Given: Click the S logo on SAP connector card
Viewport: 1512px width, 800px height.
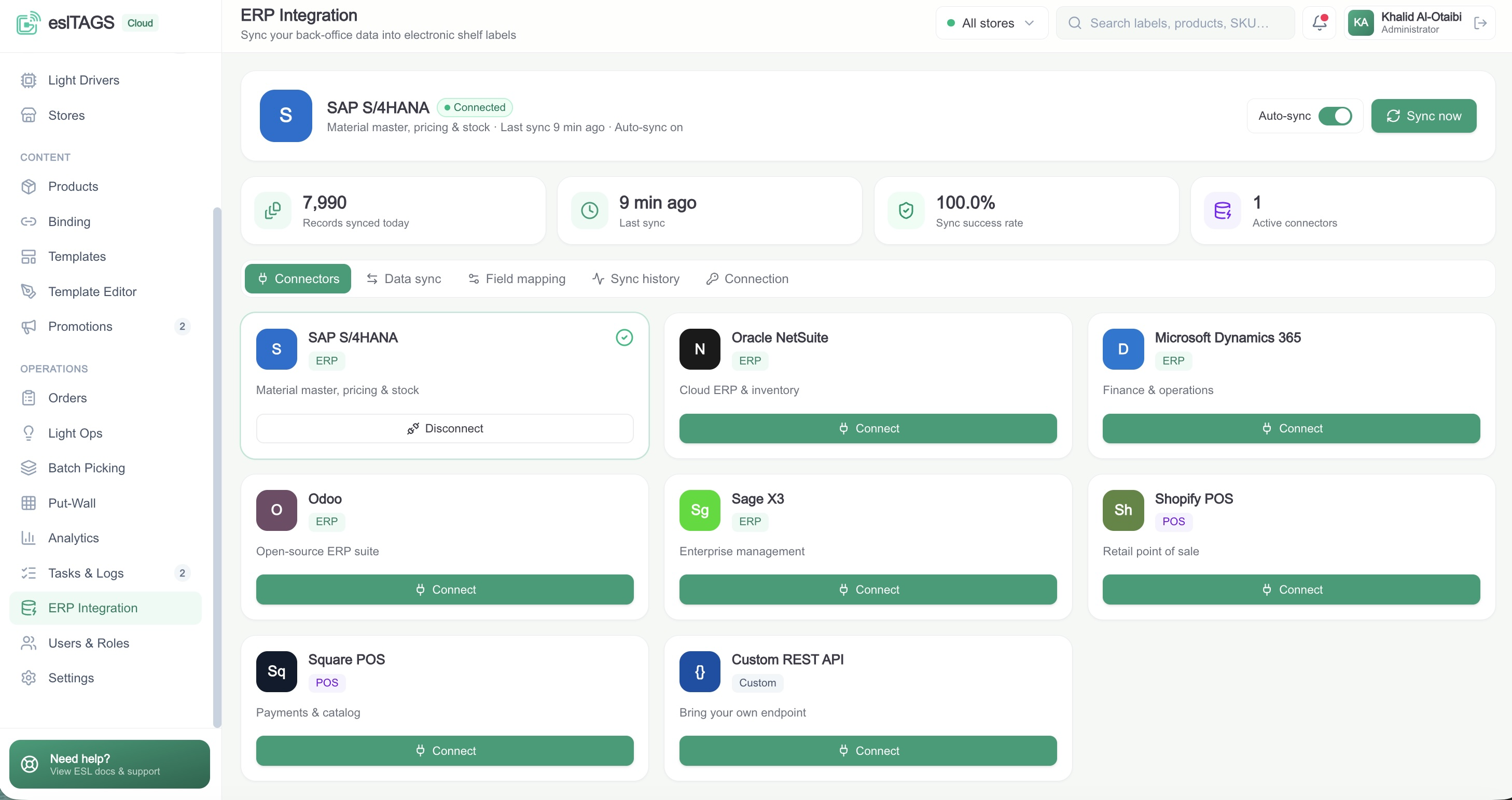Looking at the screenshot, I should pyautogui.click(x=276, y=349).
